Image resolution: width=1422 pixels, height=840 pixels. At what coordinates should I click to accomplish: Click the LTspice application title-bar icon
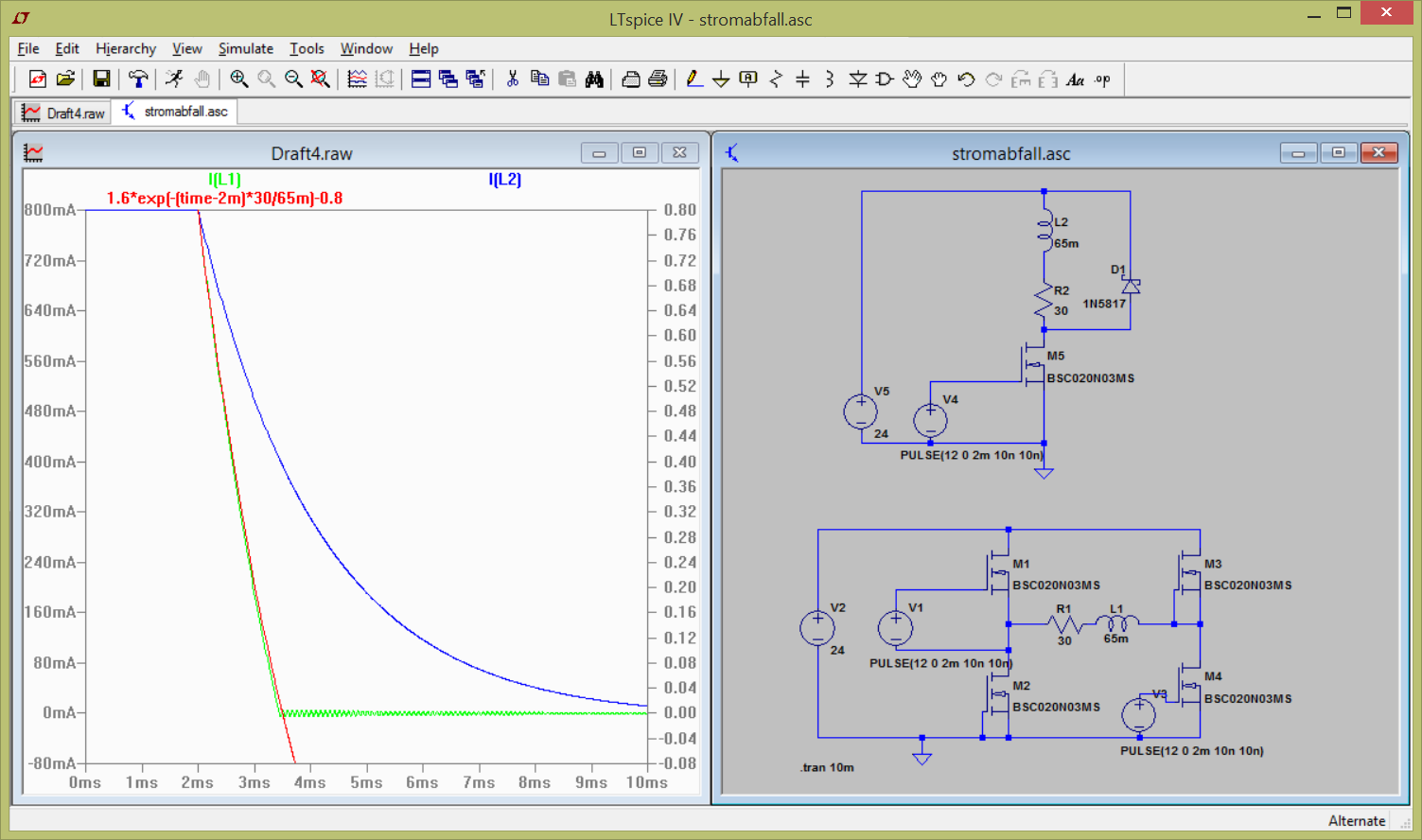[x=21, y=18]
